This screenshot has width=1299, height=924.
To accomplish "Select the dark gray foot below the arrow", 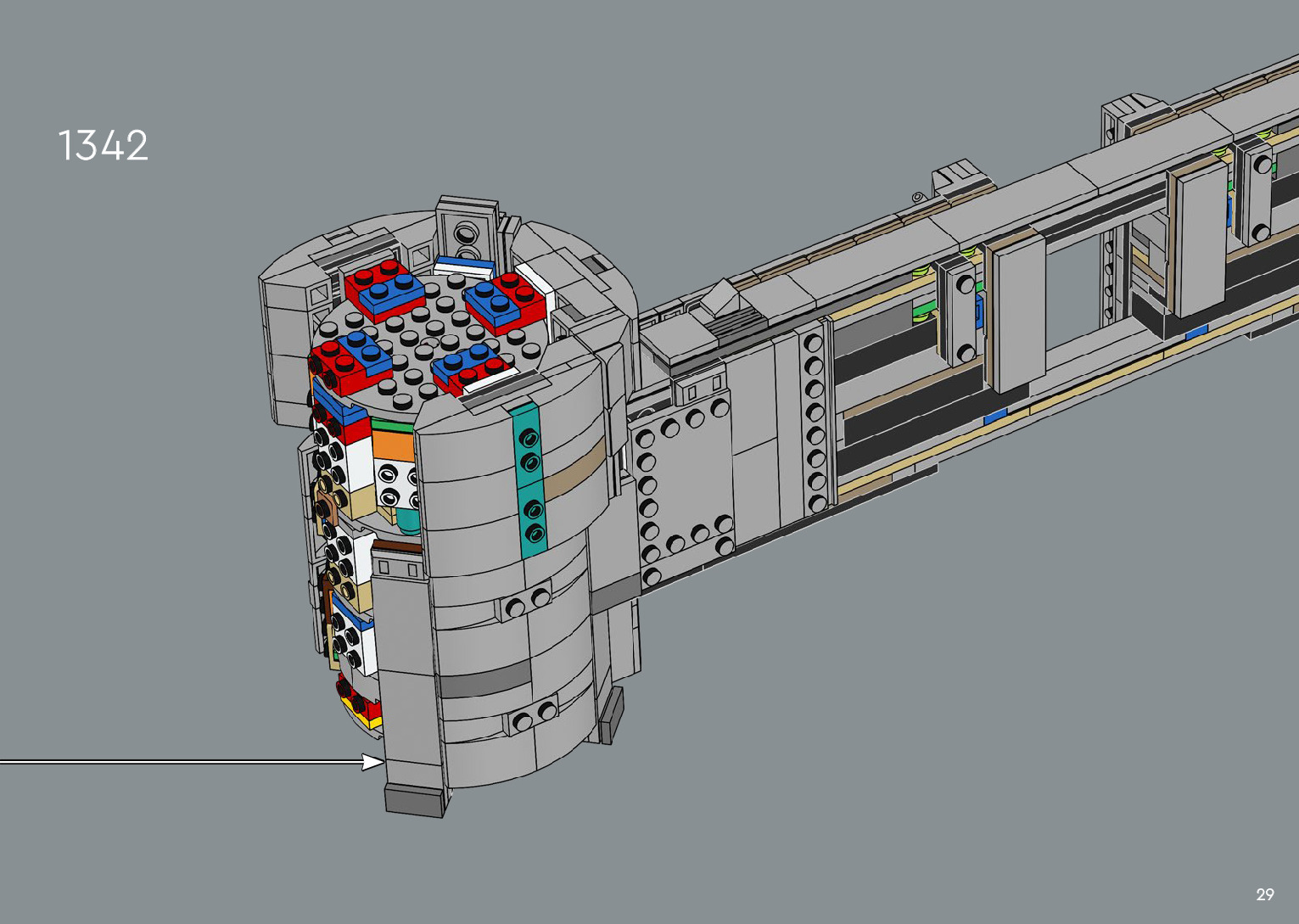I will 415,799.
